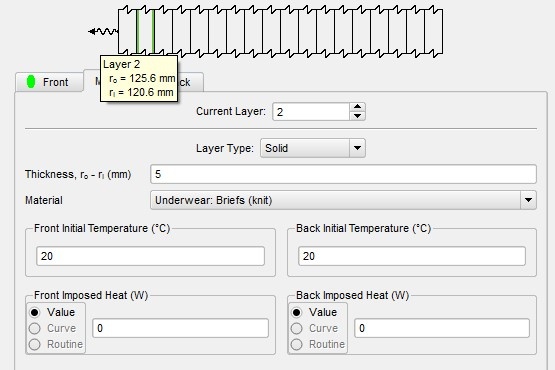The image size is (555, 370).
Task: Select the green highlighted layer in diagram
Action: 145,31
